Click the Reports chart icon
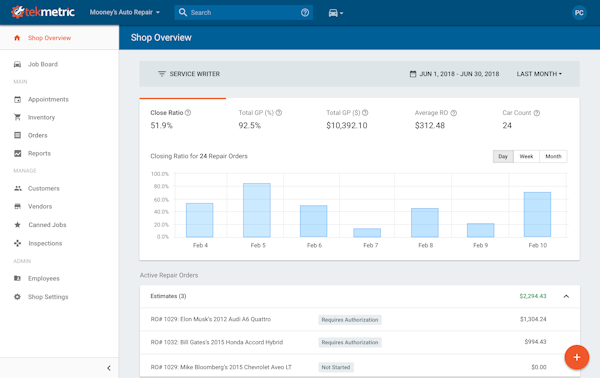The height and width of the screenshot is (378, 600). 17,153
